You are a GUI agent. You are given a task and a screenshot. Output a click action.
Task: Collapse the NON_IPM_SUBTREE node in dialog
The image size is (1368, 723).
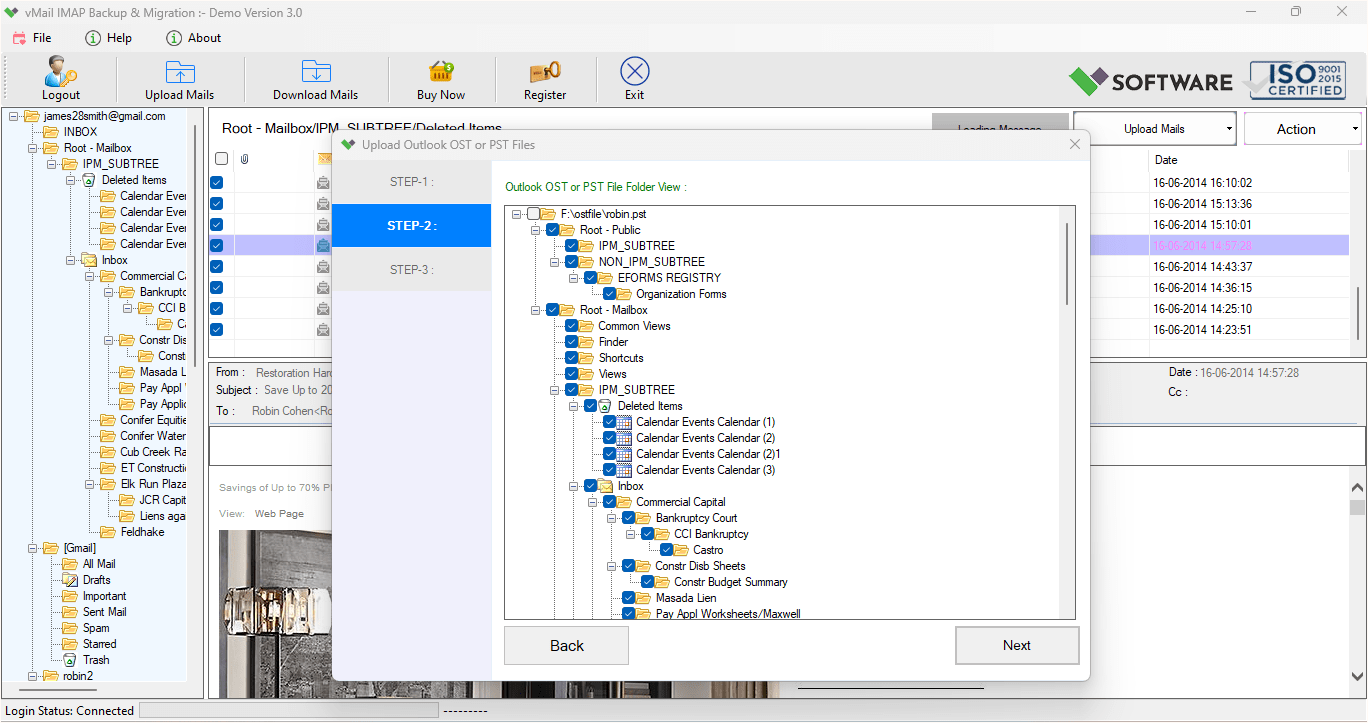[555, 262]
